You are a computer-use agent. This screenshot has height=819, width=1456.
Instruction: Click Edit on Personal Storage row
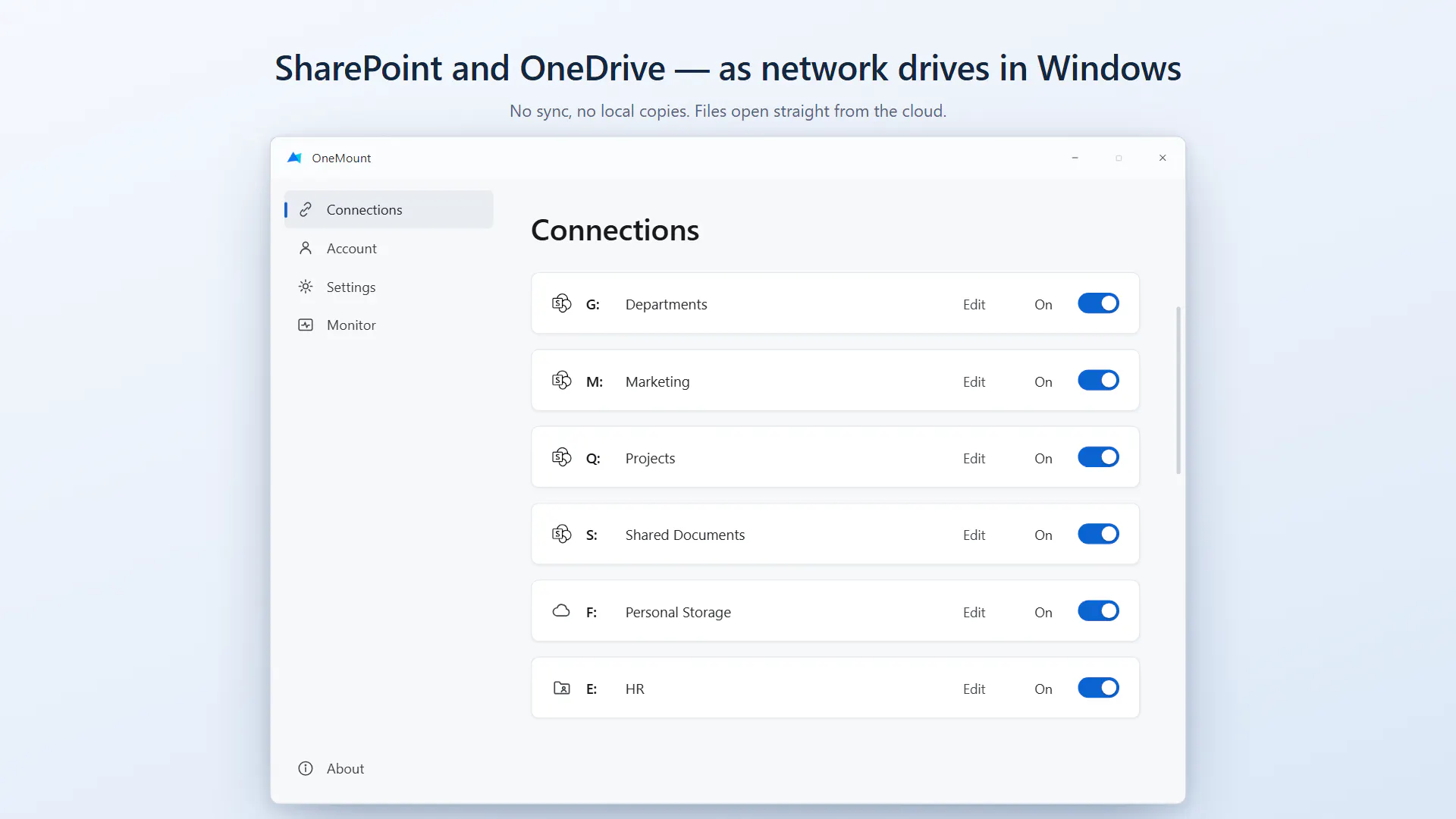[x=974, y=612]
